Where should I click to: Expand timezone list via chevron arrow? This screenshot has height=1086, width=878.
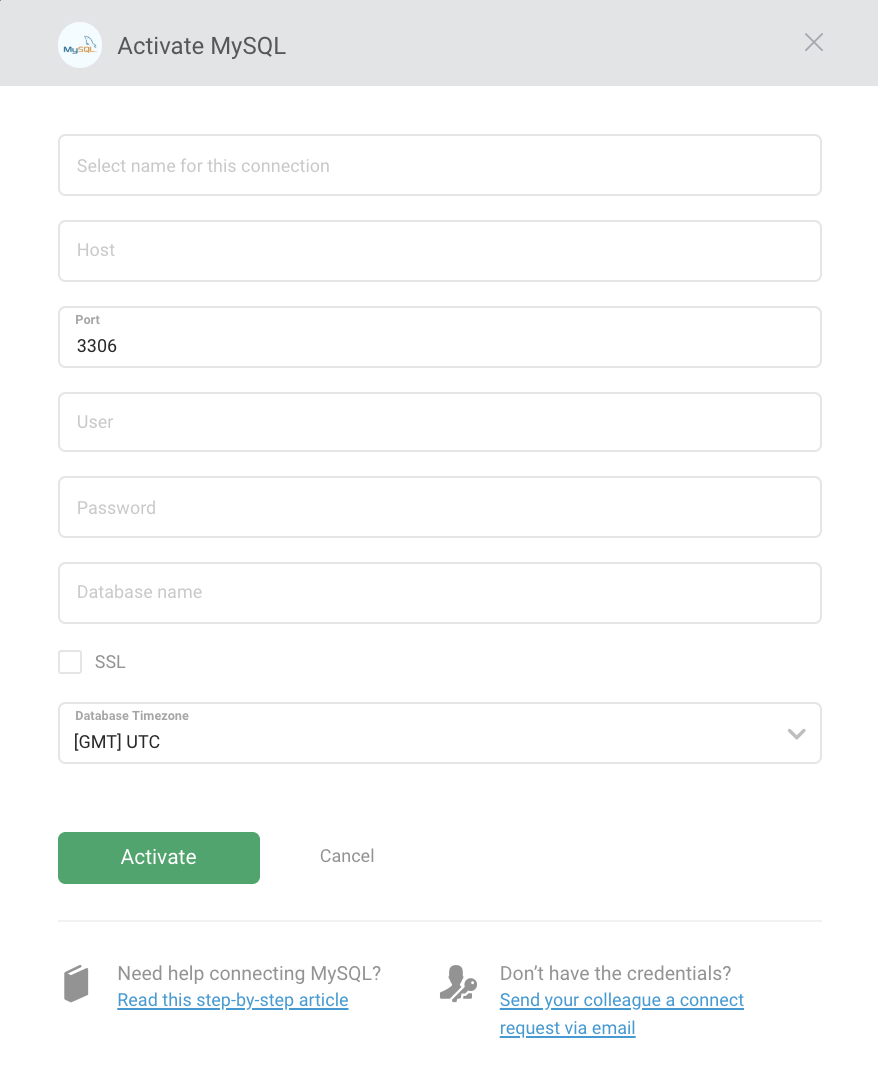(x=796, y=733)
